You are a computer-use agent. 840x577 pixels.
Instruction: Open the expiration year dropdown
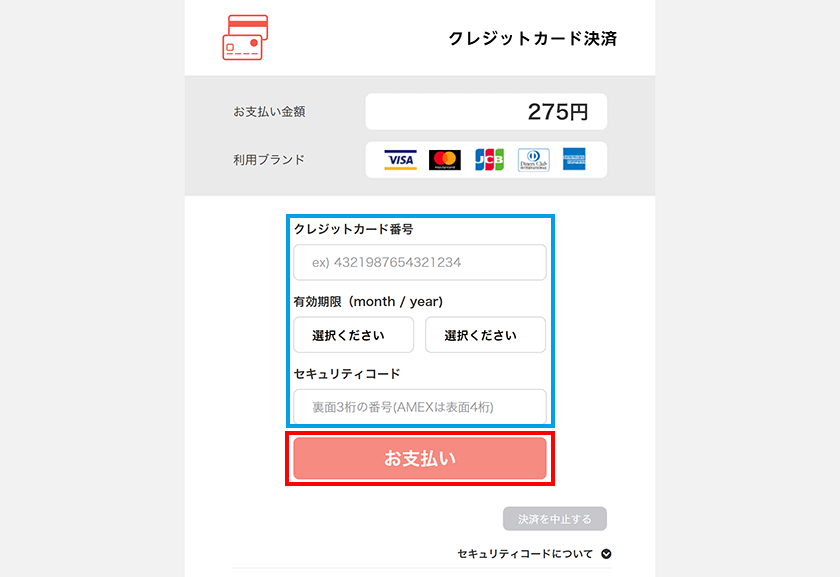(x=485, y=335)
